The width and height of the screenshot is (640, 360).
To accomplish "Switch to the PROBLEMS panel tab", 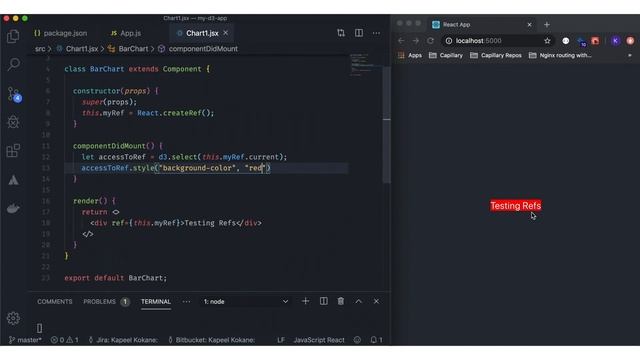I will 106,302.
